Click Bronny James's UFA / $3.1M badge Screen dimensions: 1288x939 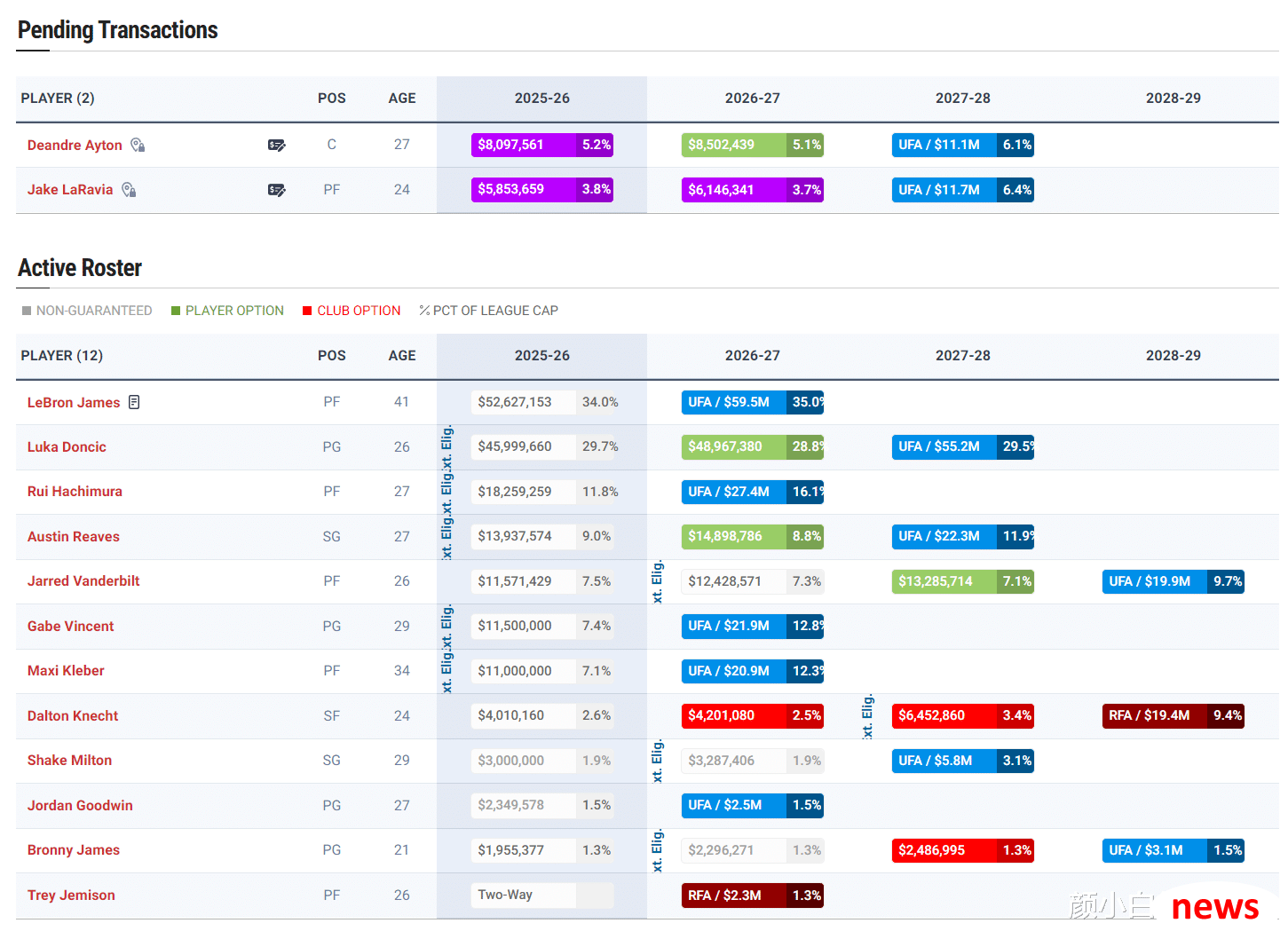(x=1173, y=850)
